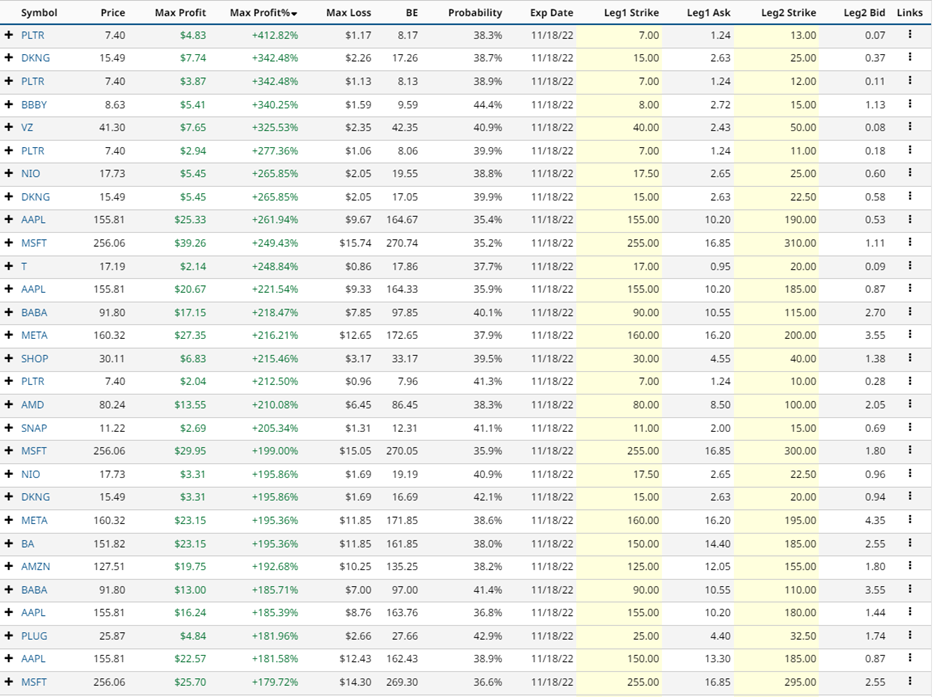Select the +340.25% Max Profit% value
940x697 pixels.
click(x=275, y=104)
